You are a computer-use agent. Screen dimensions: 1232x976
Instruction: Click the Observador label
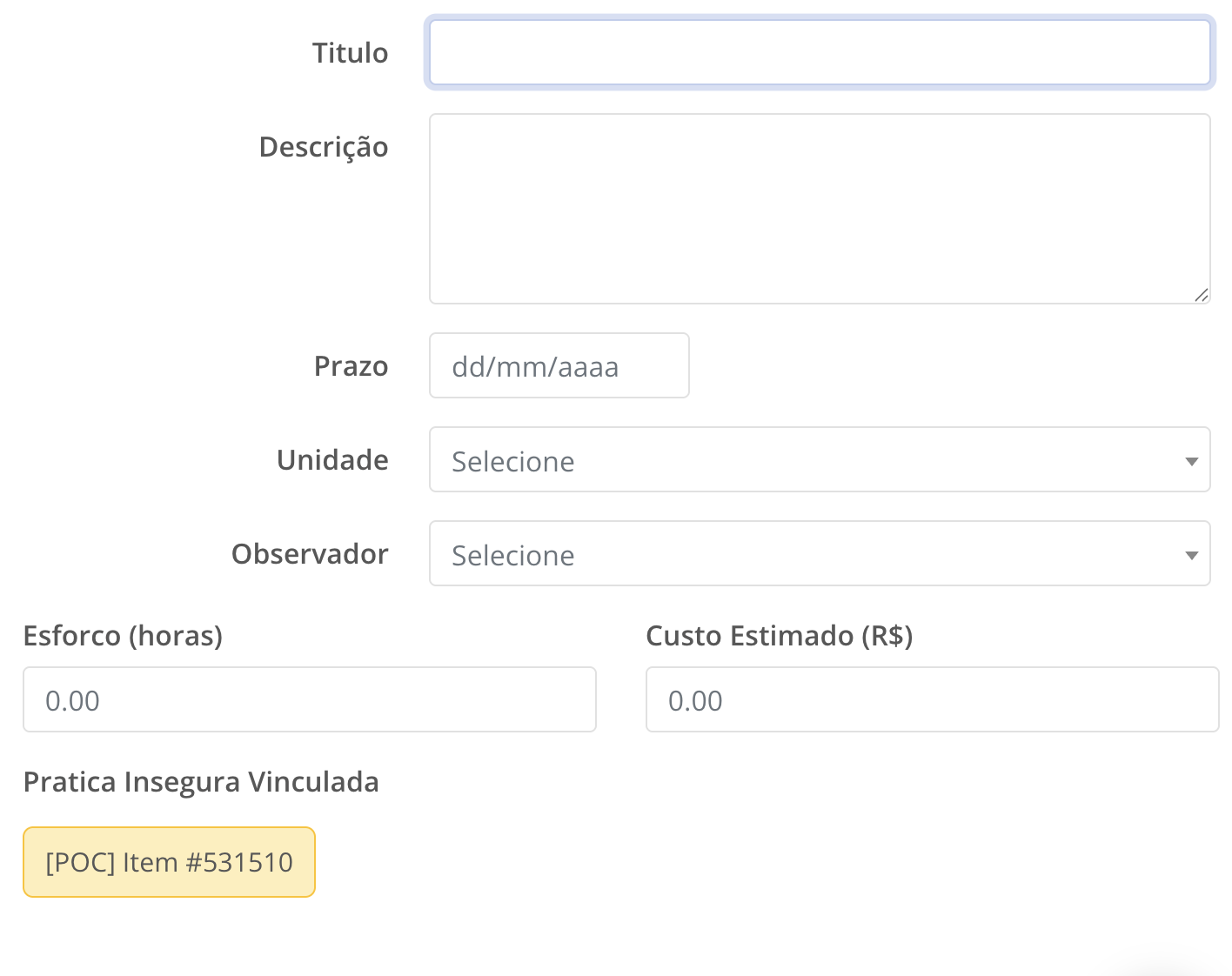click(x=310, y=554)
